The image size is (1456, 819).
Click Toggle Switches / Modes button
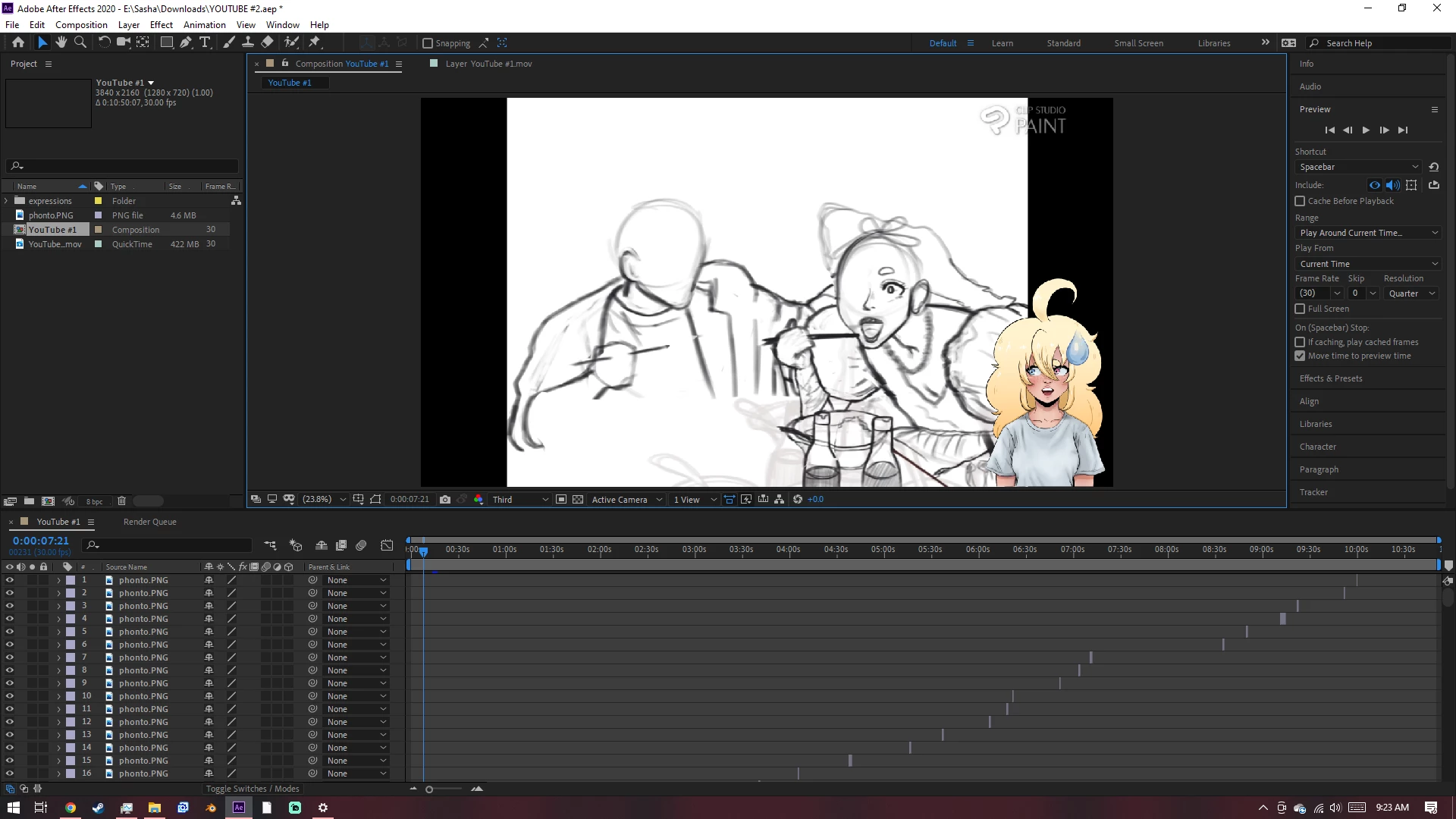click(x=253, y=789)
